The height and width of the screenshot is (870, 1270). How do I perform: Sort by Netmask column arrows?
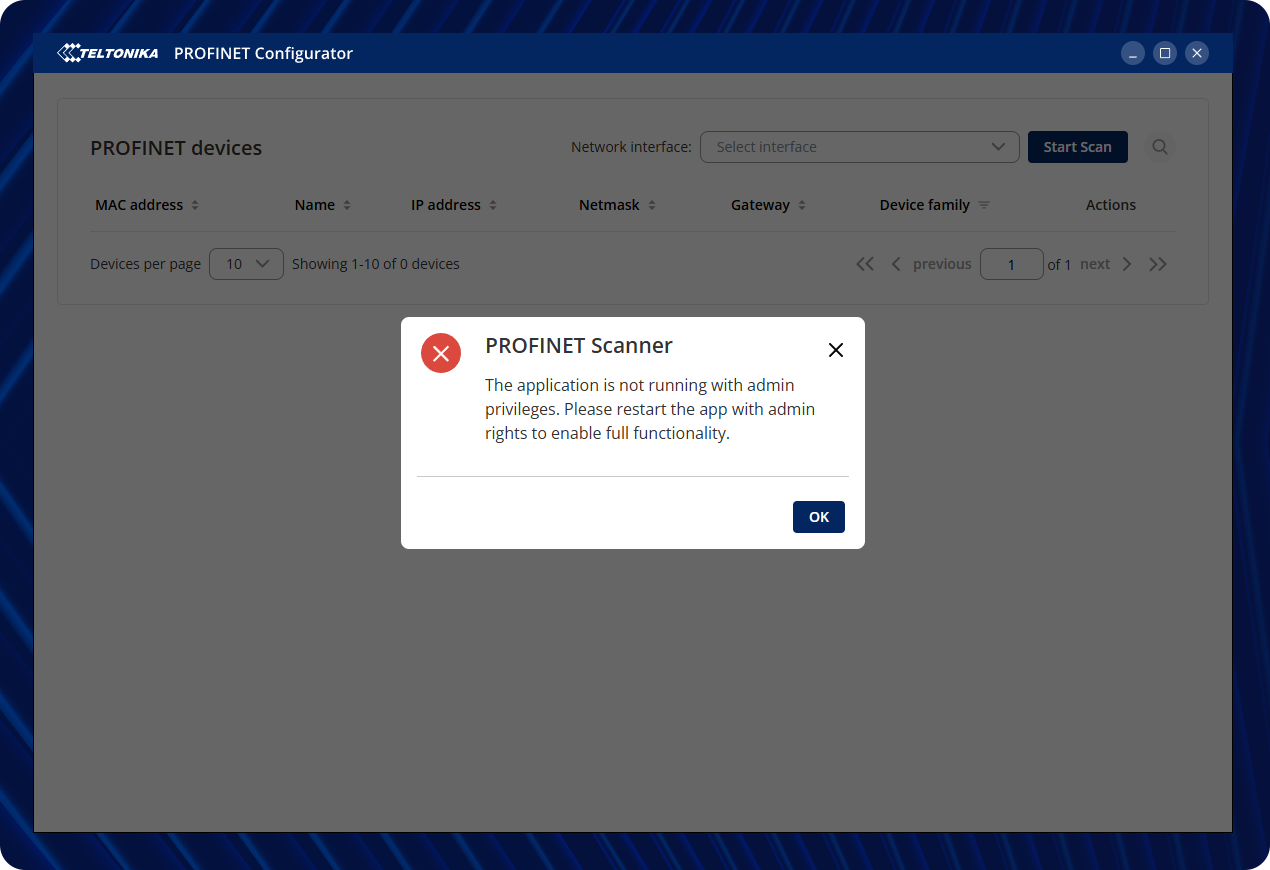coord(652,205)
